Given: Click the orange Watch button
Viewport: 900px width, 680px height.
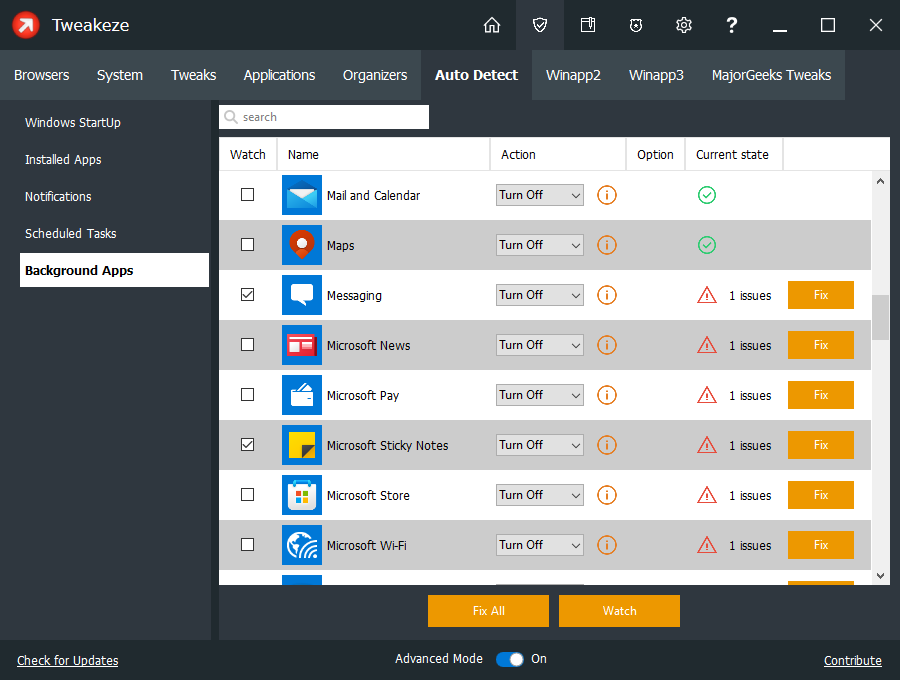Looking at the screenshot, I should click(x=619, y=611).
